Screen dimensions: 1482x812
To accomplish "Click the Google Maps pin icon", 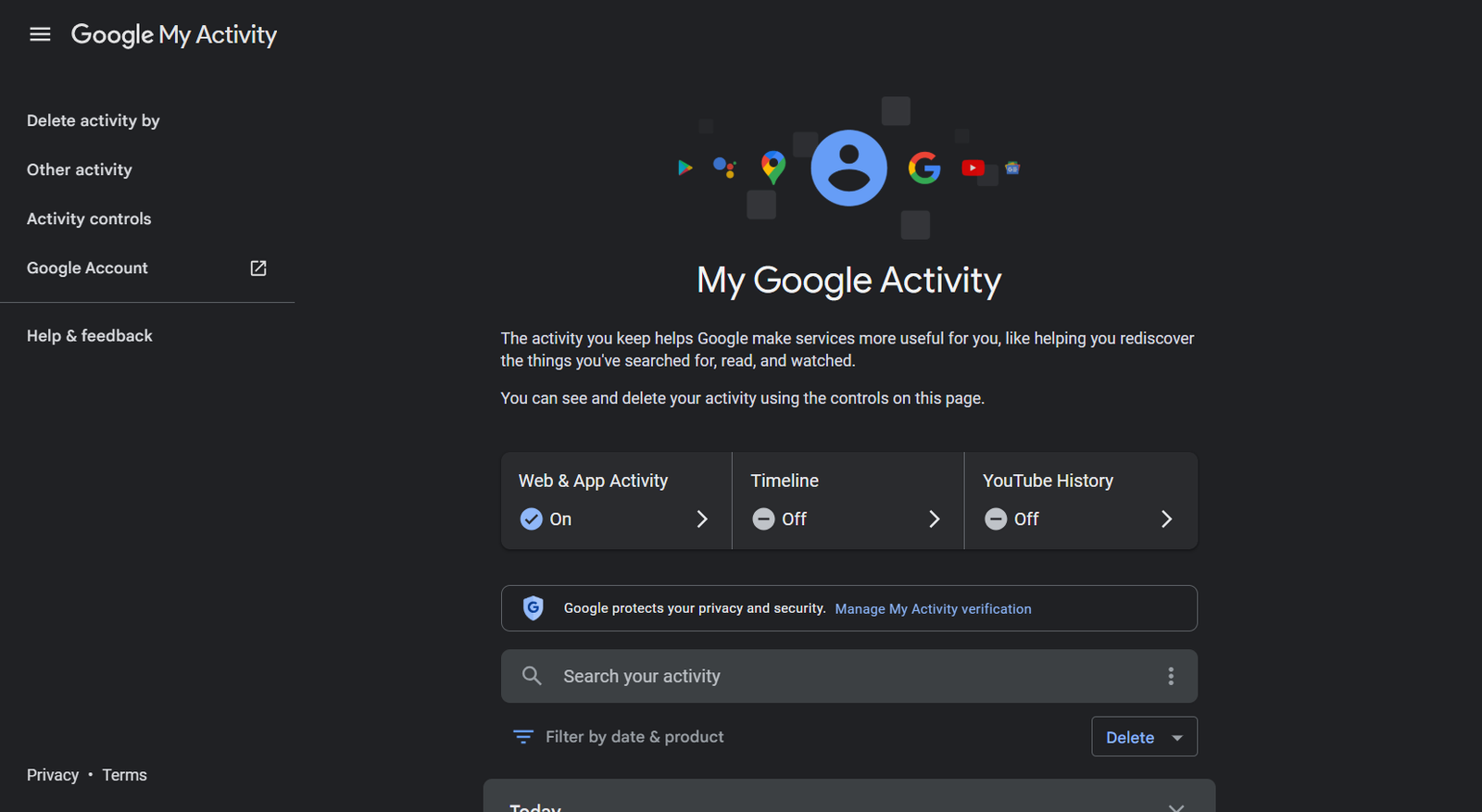I will (x=773, y=167).
